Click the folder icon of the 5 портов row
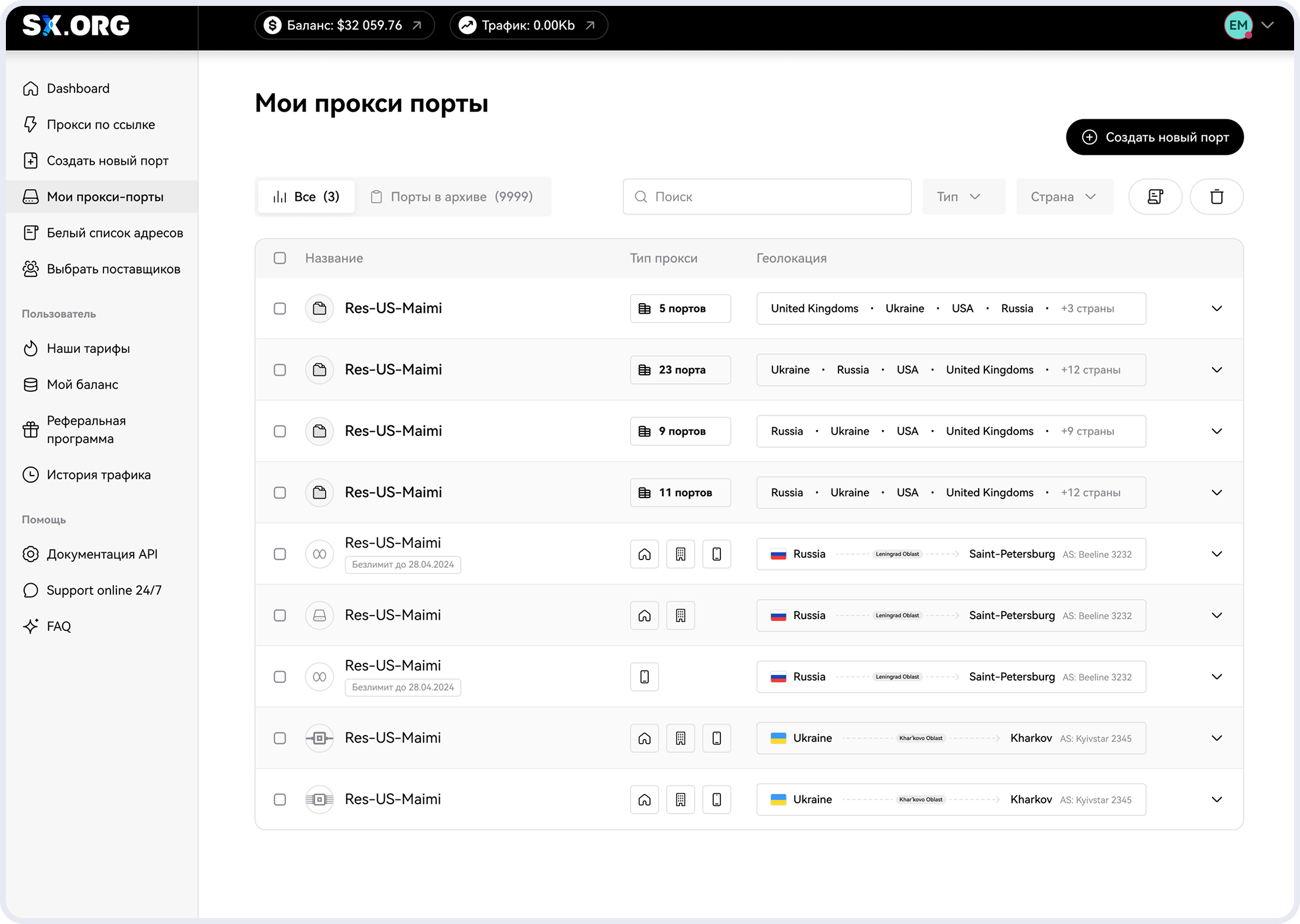This screenshot has width=1300, height=924. 320,308
